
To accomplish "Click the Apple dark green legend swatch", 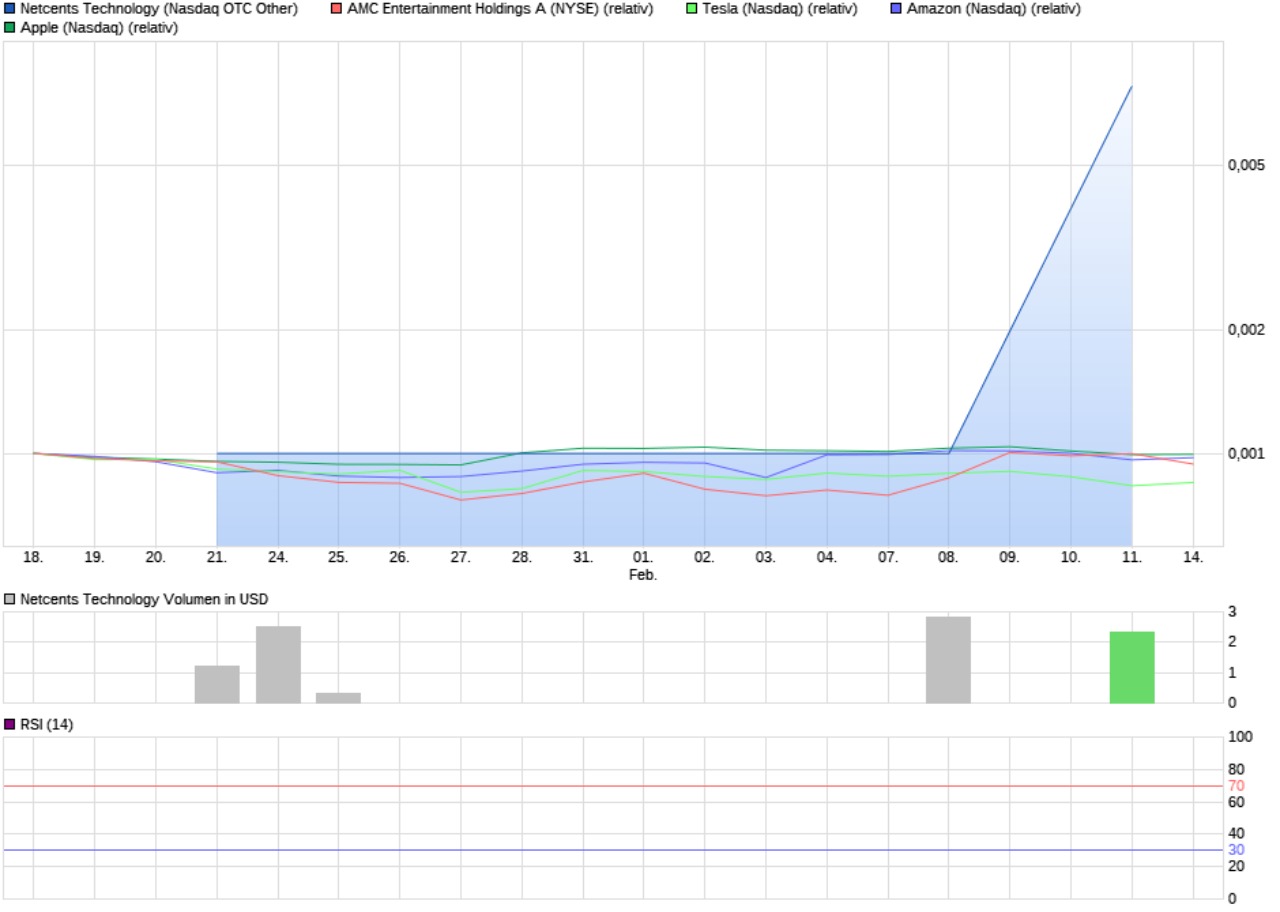I will [10, 28].
